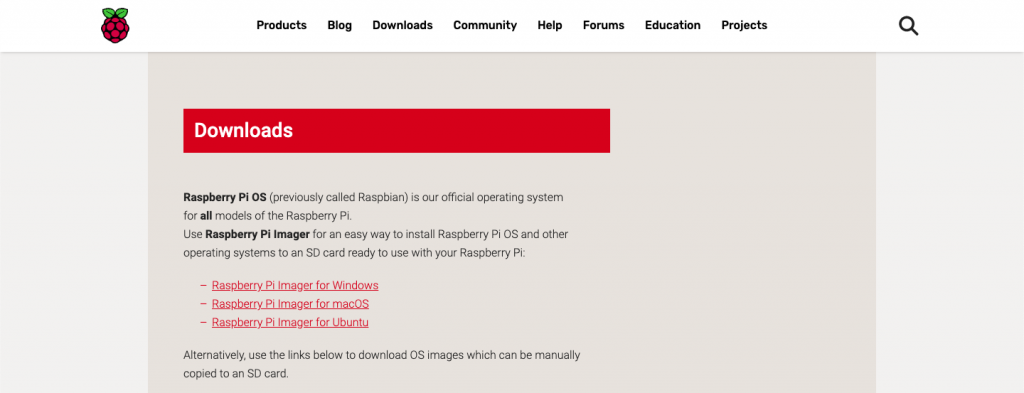The width and height of the screenshot is (1024, 393).
Task: Navigate to the Help page
Action: pos(550,25)
